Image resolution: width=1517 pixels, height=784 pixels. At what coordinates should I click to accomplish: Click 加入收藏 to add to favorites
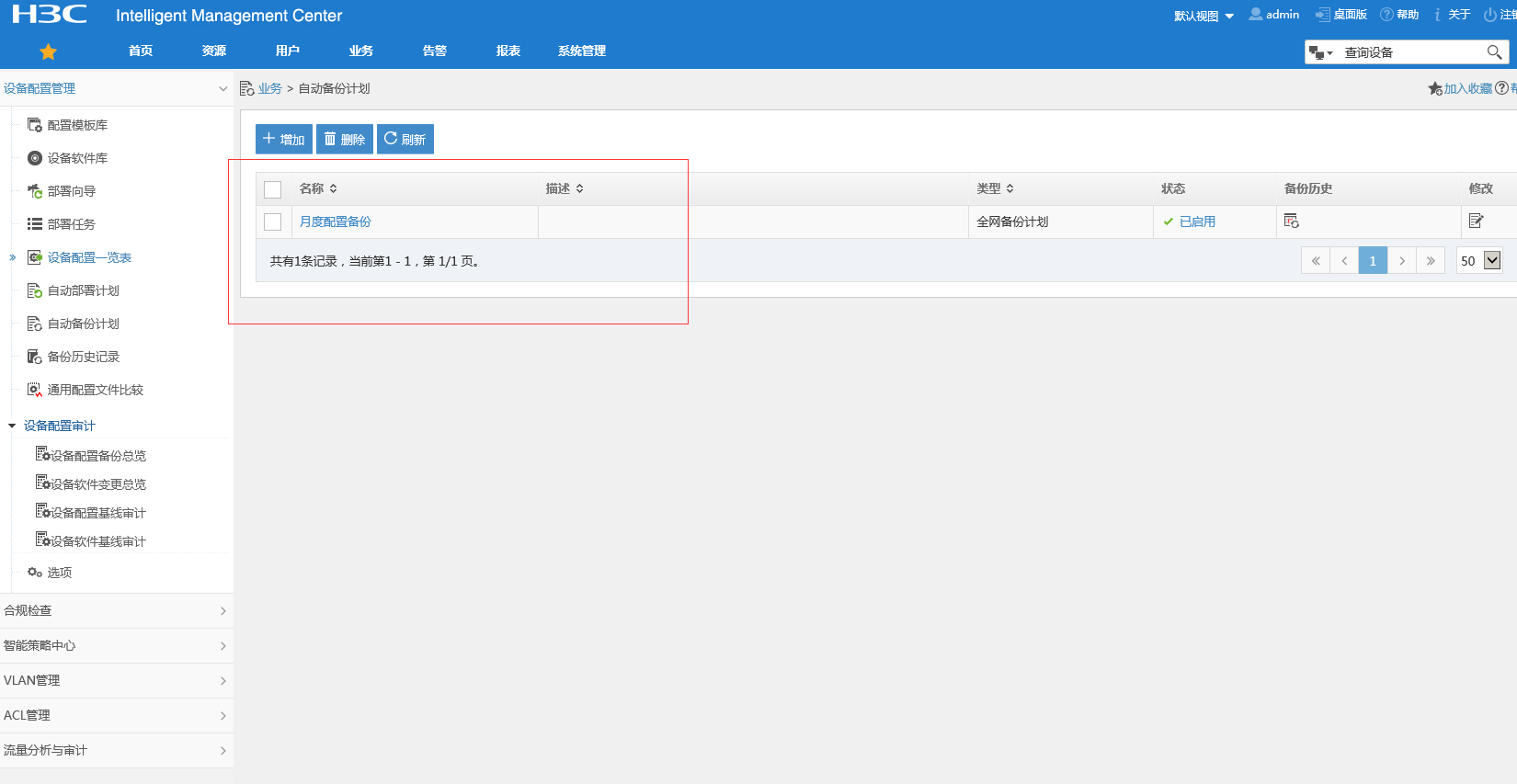tap(1460, 88)
